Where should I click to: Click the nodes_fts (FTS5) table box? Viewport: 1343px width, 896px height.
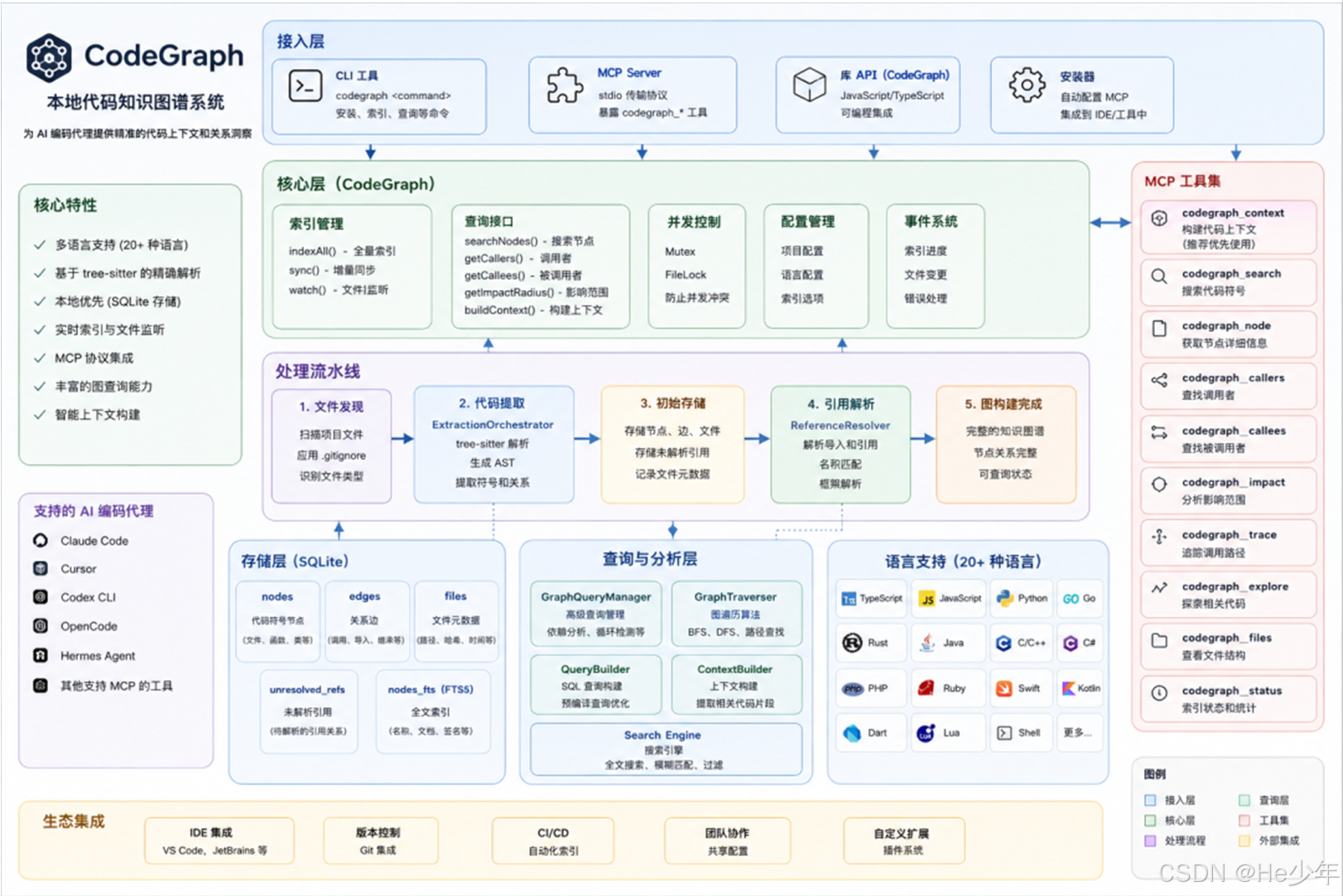pyautogui.click(x=431, y=711)
